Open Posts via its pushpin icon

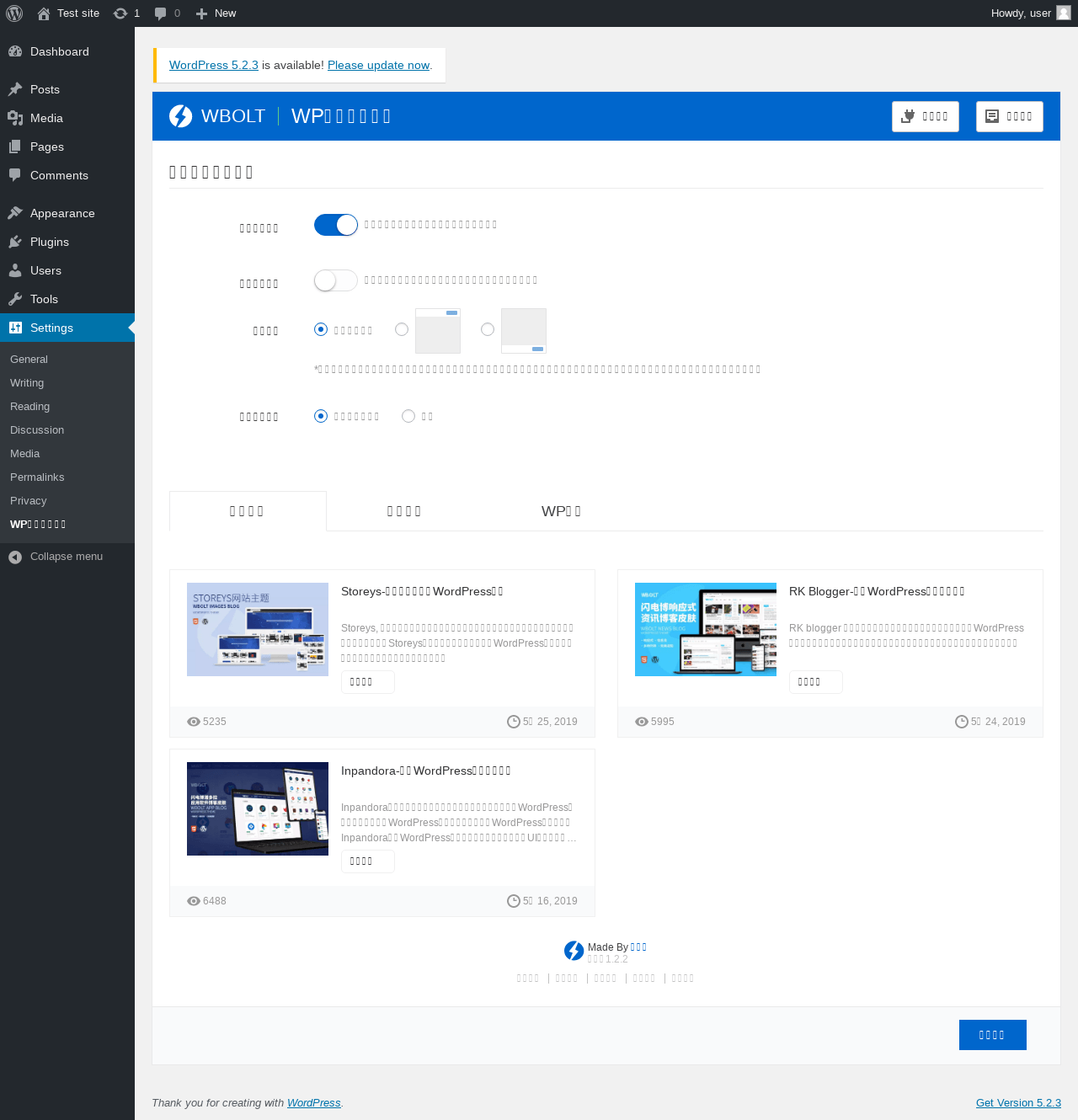[15, 89]
